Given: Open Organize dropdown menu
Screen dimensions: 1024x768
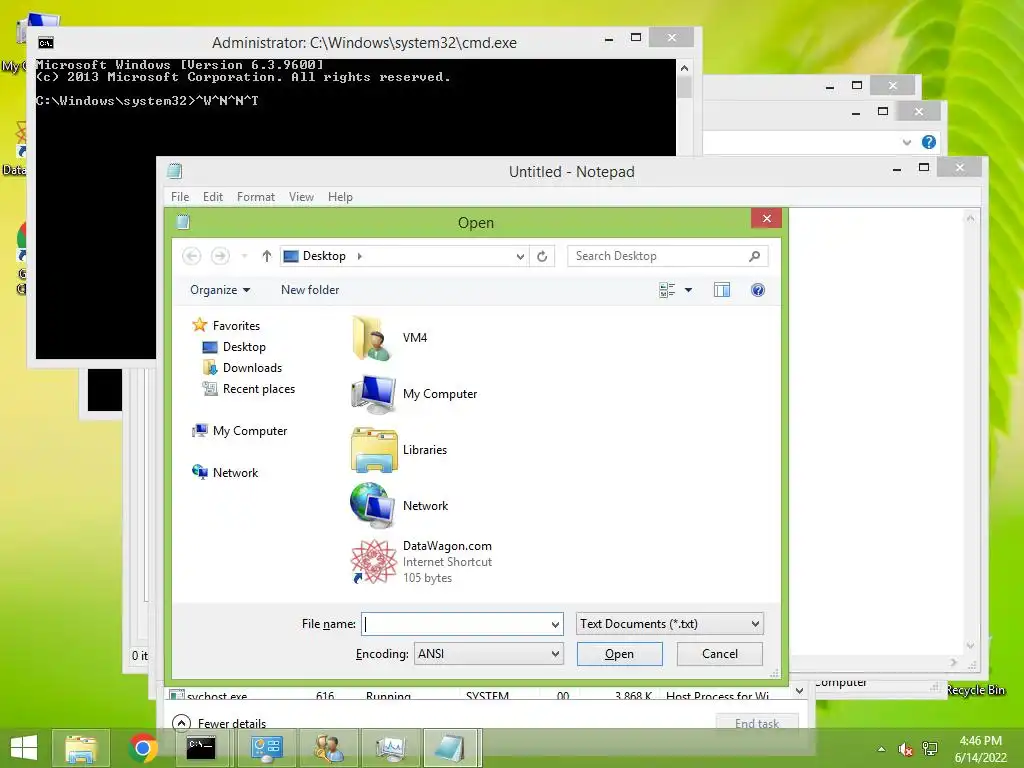Looking at the screenshot, I should 220,290.
